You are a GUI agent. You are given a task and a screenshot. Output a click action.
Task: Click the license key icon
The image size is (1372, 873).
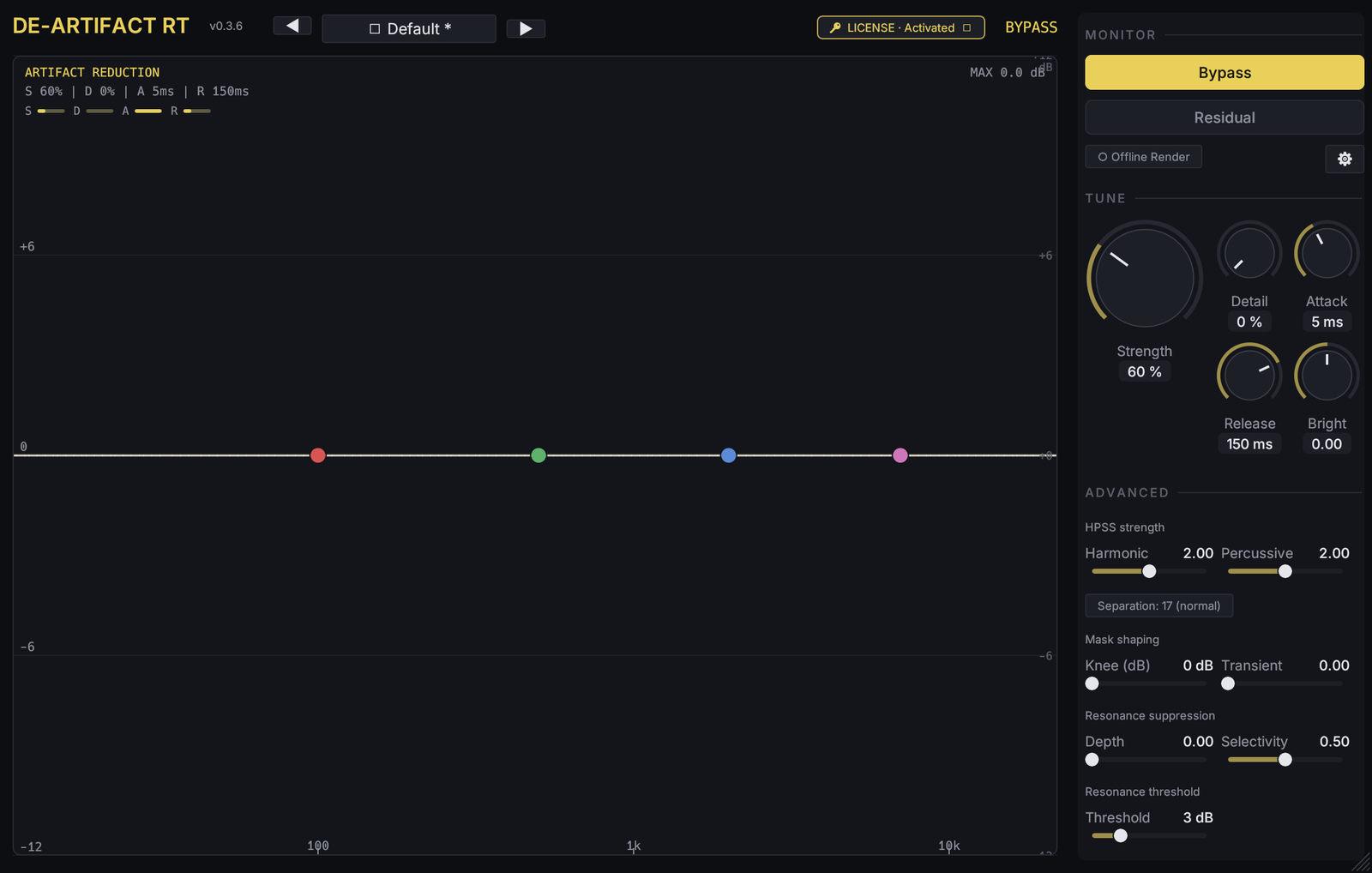pyautogui.click(x=834, y=27)
